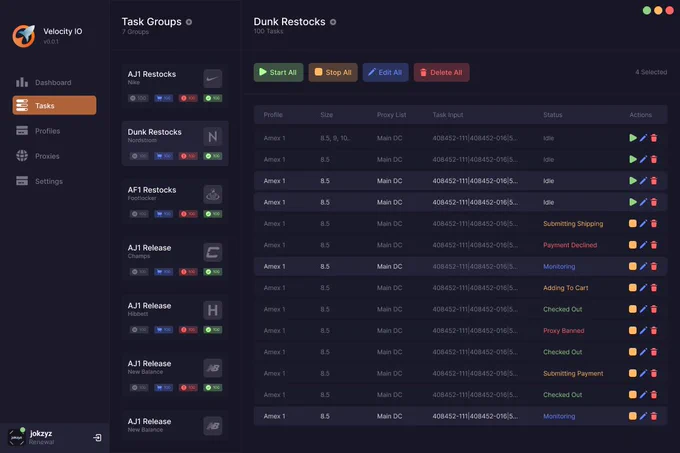Click the Task Input column header

coord(448,115)
